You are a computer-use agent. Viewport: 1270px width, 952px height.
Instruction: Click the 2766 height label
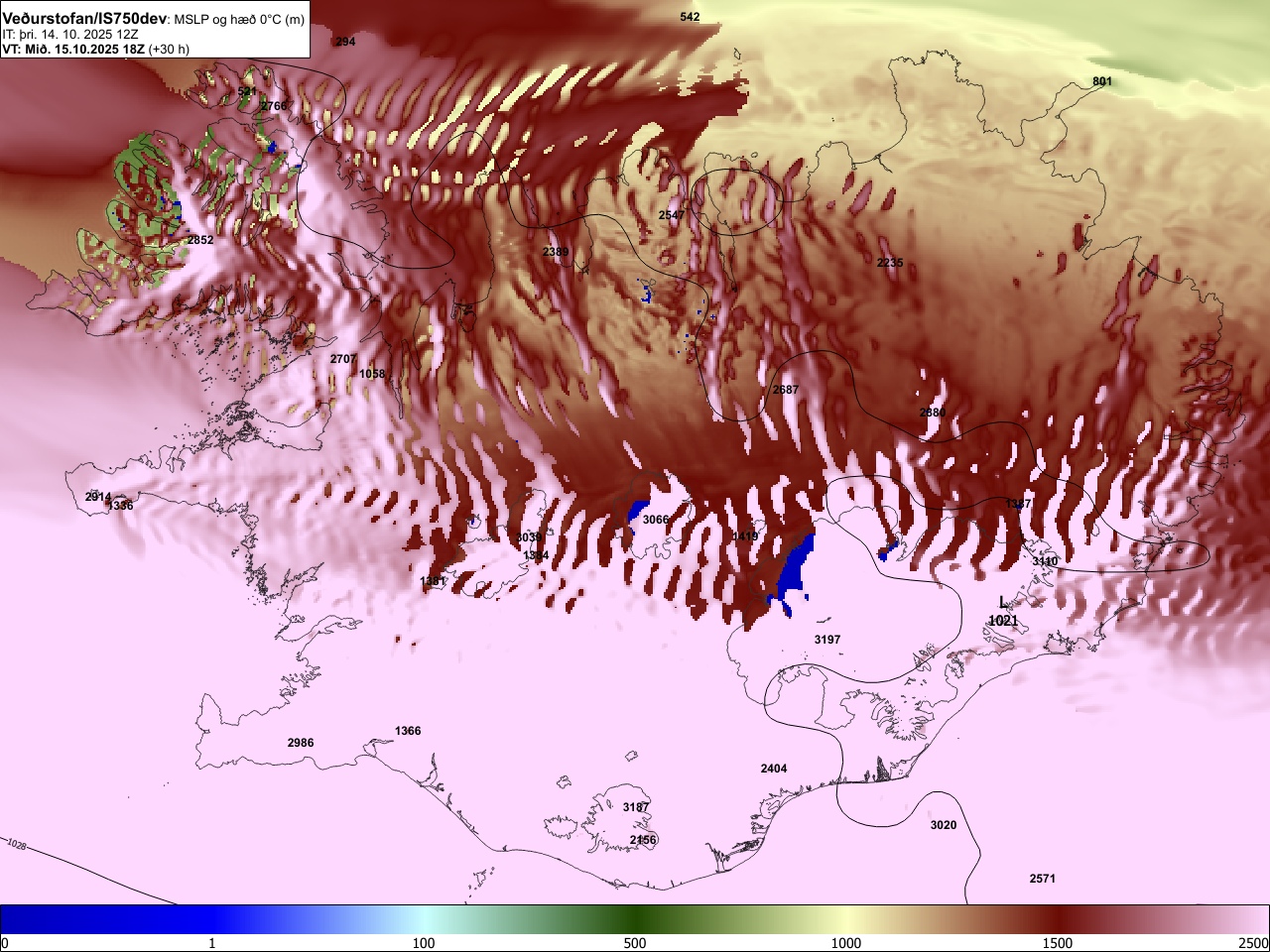click(x=274, y=106)
